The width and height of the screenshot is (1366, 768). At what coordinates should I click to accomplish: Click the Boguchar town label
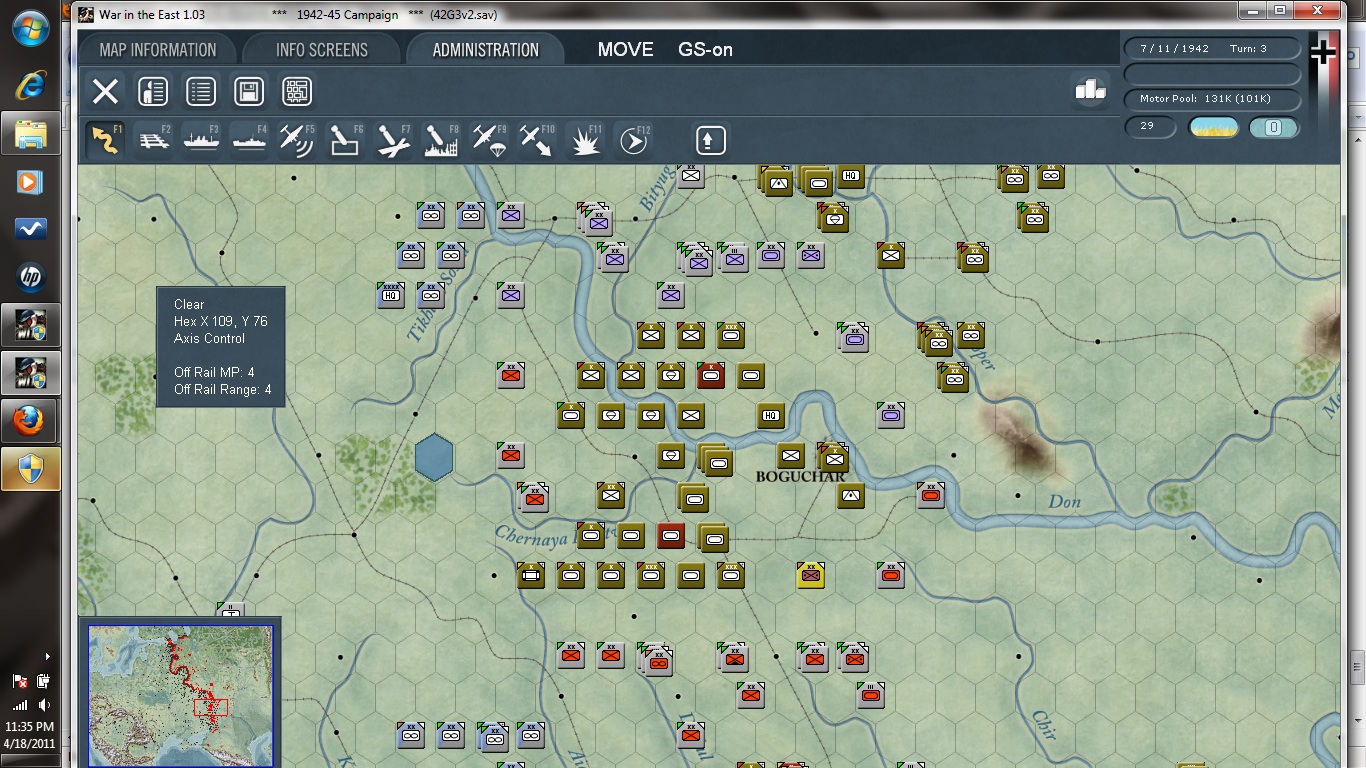pyautogui.click(x=801, y=477)
